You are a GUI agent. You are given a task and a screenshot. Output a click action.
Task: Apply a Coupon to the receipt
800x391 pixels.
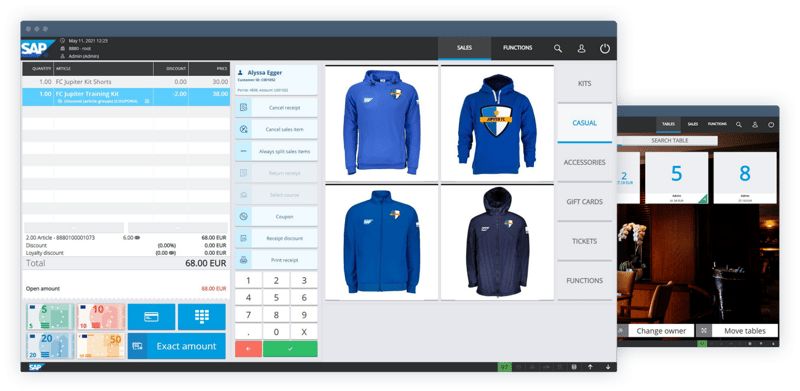[x=276, y=216]
